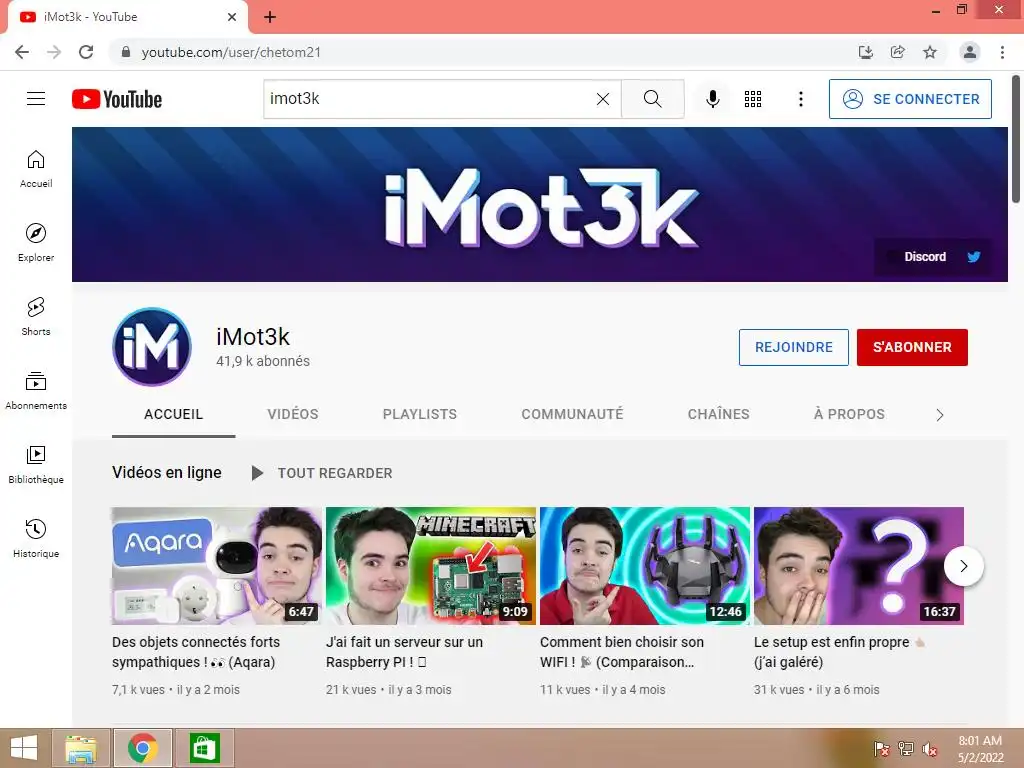Open the Discord link on the banner
Image resolution: width=1024 pixels, height=768 pixels.
[925, 257]
